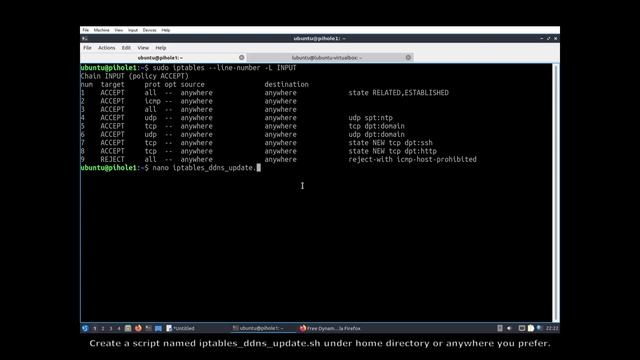Open clock showing 22:22
The height and width of the screenshot is (360, 640).
tap(552, 328)
